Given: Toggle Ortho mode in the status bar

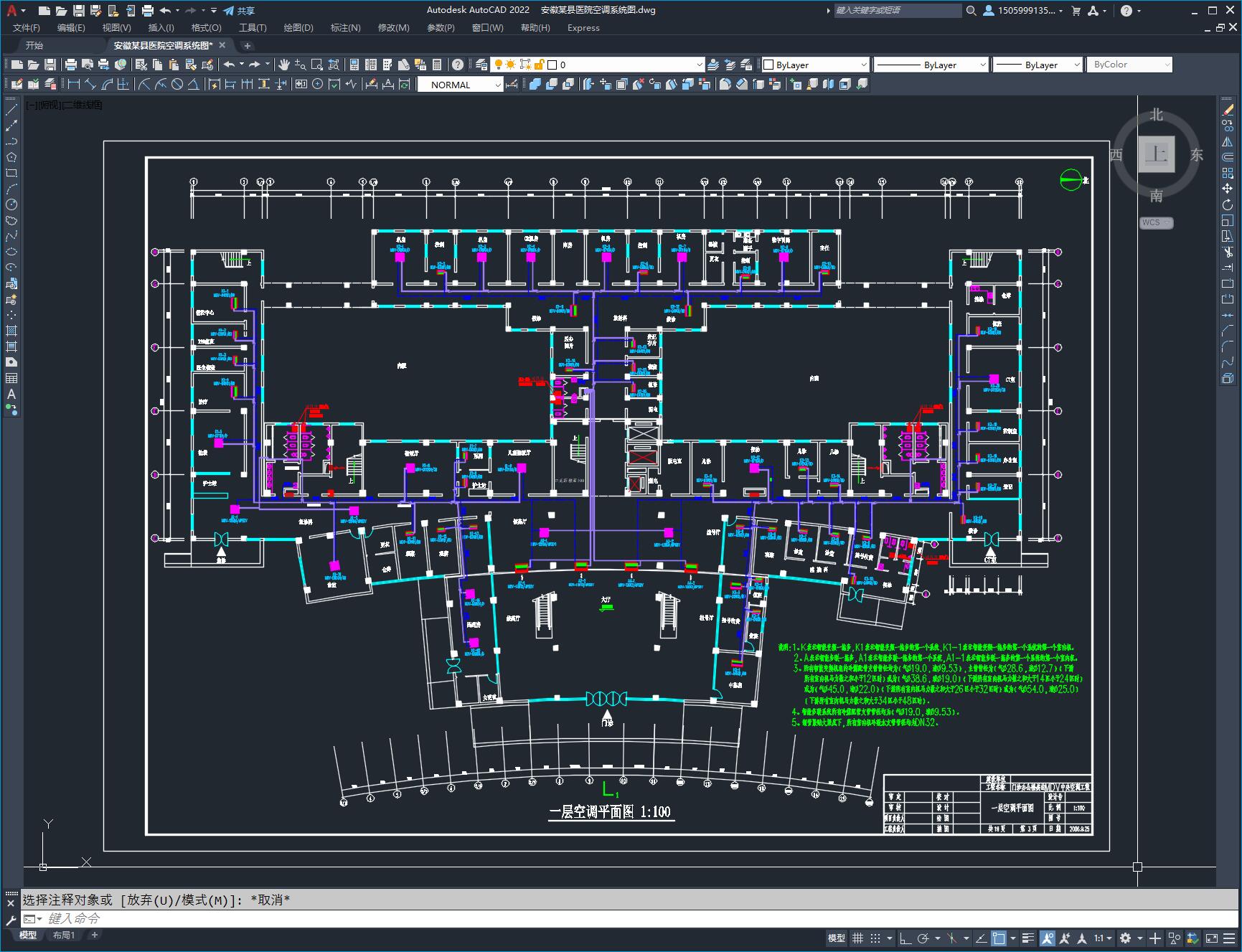Looking at the screenshot, I should (905, 938).
